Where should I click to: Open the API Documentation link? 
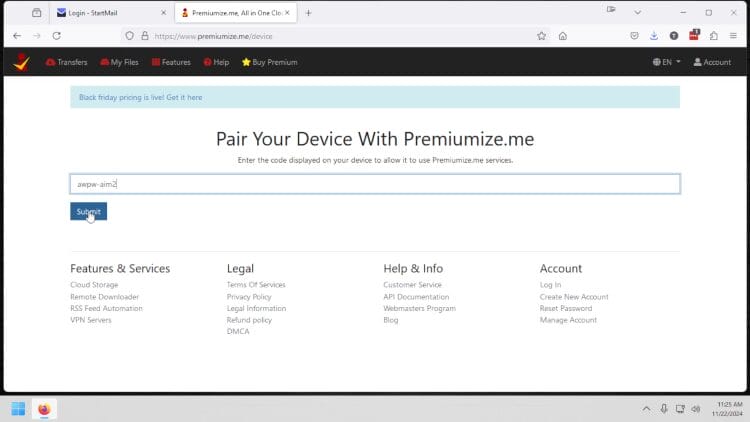click(x=416, y=297)
